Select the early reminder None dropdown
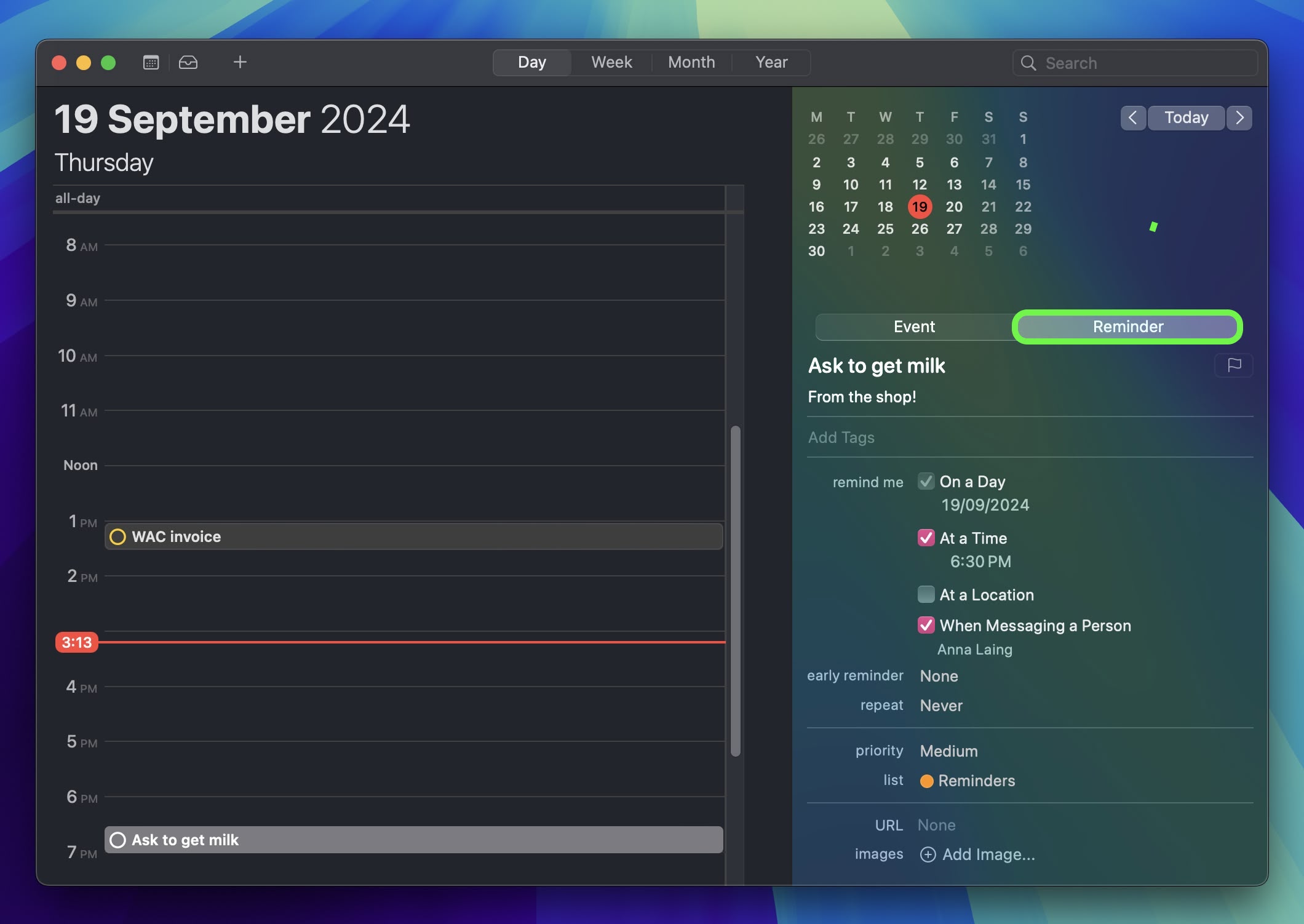Viewport: 1304px width, 924px height. coord(938,675)
